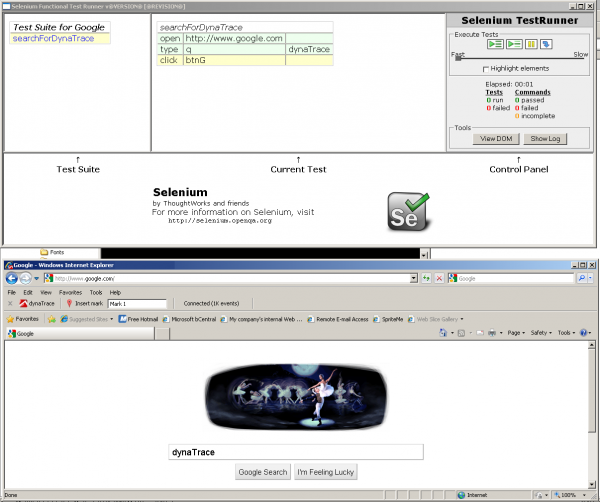The width and height of the screenshot is (600, 502).
Task: Open the recent pages dropdown arrow
Action: pyautogui.click(x=37, y=279)
